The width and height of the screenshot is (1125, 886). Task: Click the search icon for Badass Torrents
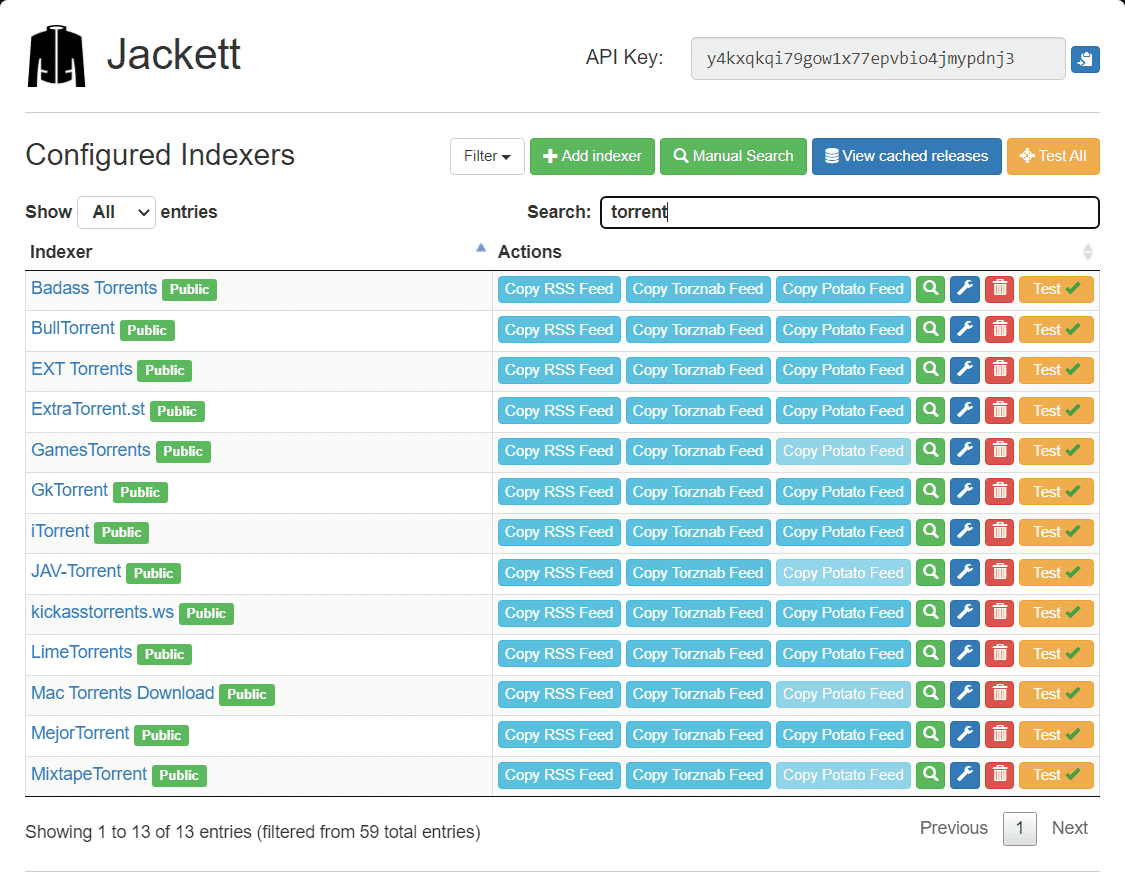(x=931, y=289)
